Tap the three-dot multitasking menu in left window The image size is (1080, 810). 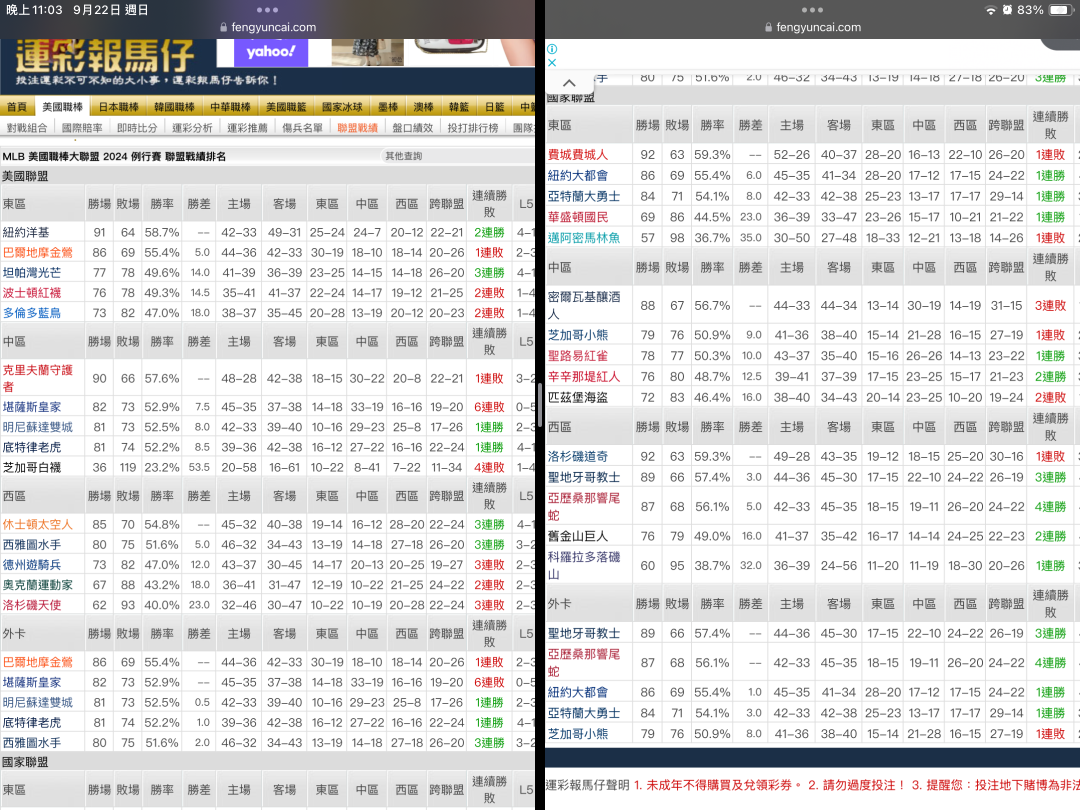267,10
